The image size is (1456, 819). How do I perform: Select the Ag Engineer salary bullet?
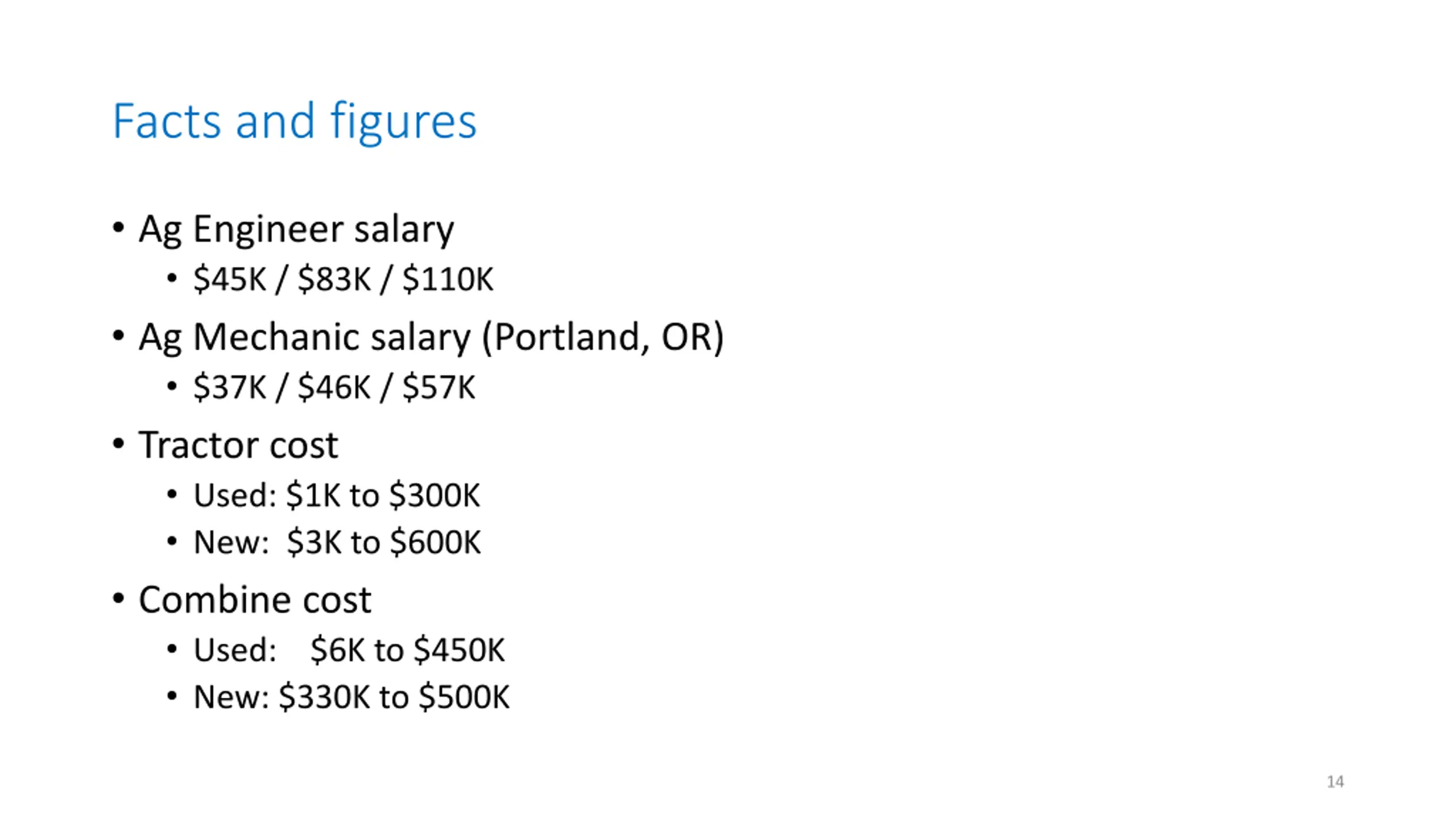(x=296, y=230)
